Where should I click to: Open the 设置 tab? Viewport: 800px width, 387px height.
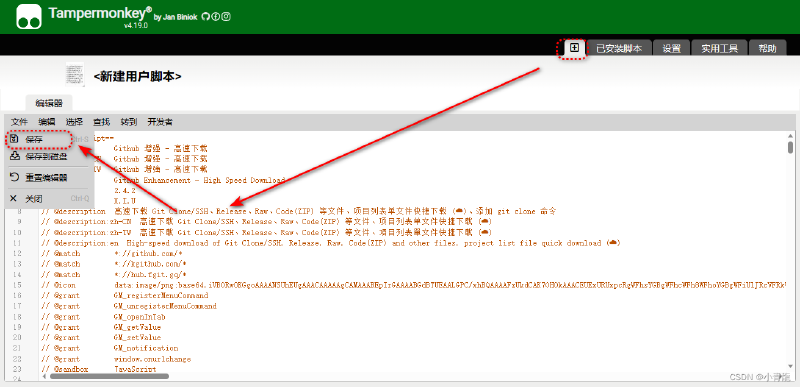(671, 48)
